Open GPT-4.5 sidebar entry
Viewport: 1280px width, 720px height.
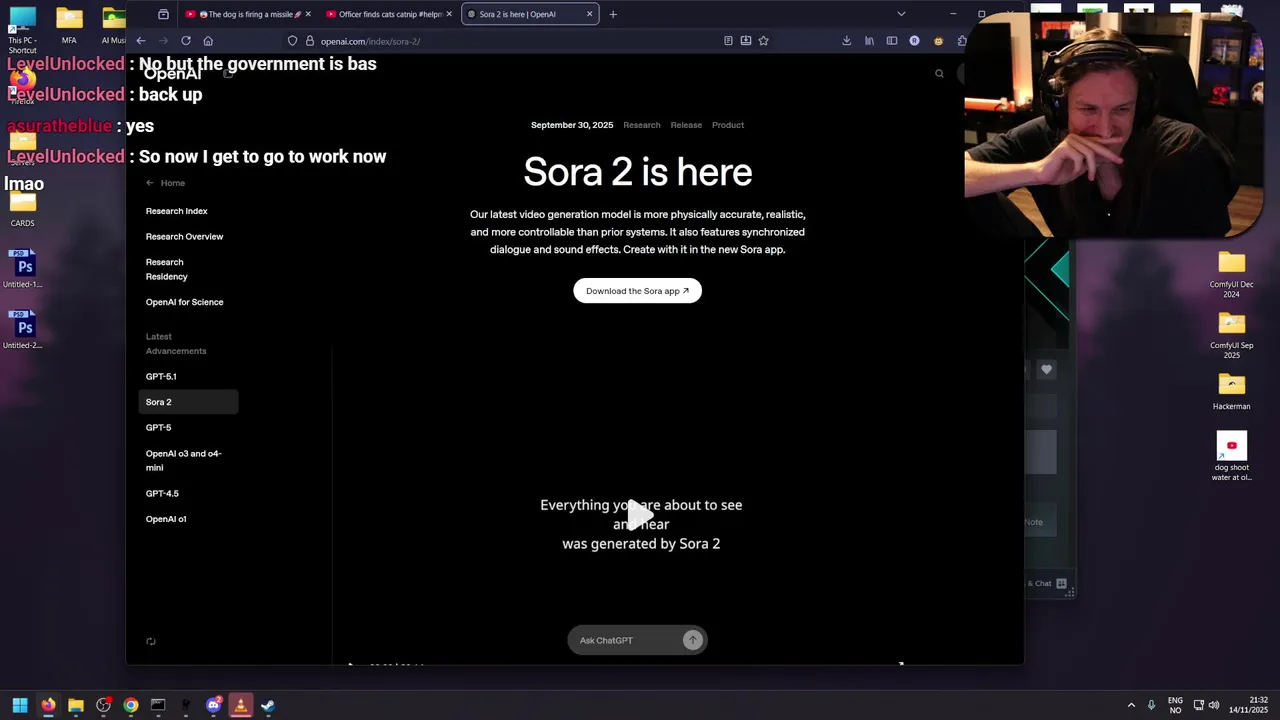162,494
